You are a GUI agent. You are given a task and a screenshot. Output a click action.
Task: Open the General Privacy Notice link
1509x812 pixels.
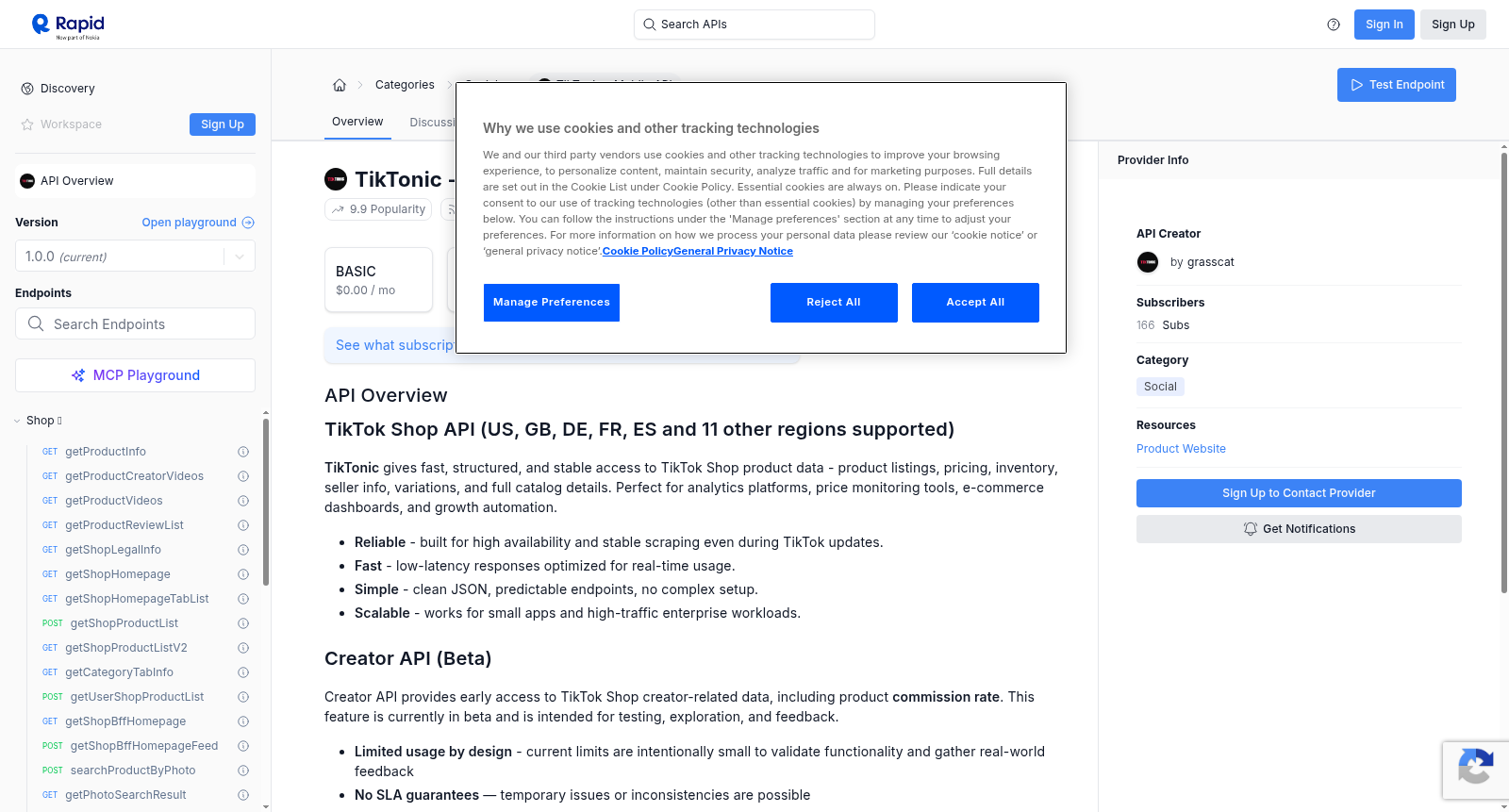733,252
